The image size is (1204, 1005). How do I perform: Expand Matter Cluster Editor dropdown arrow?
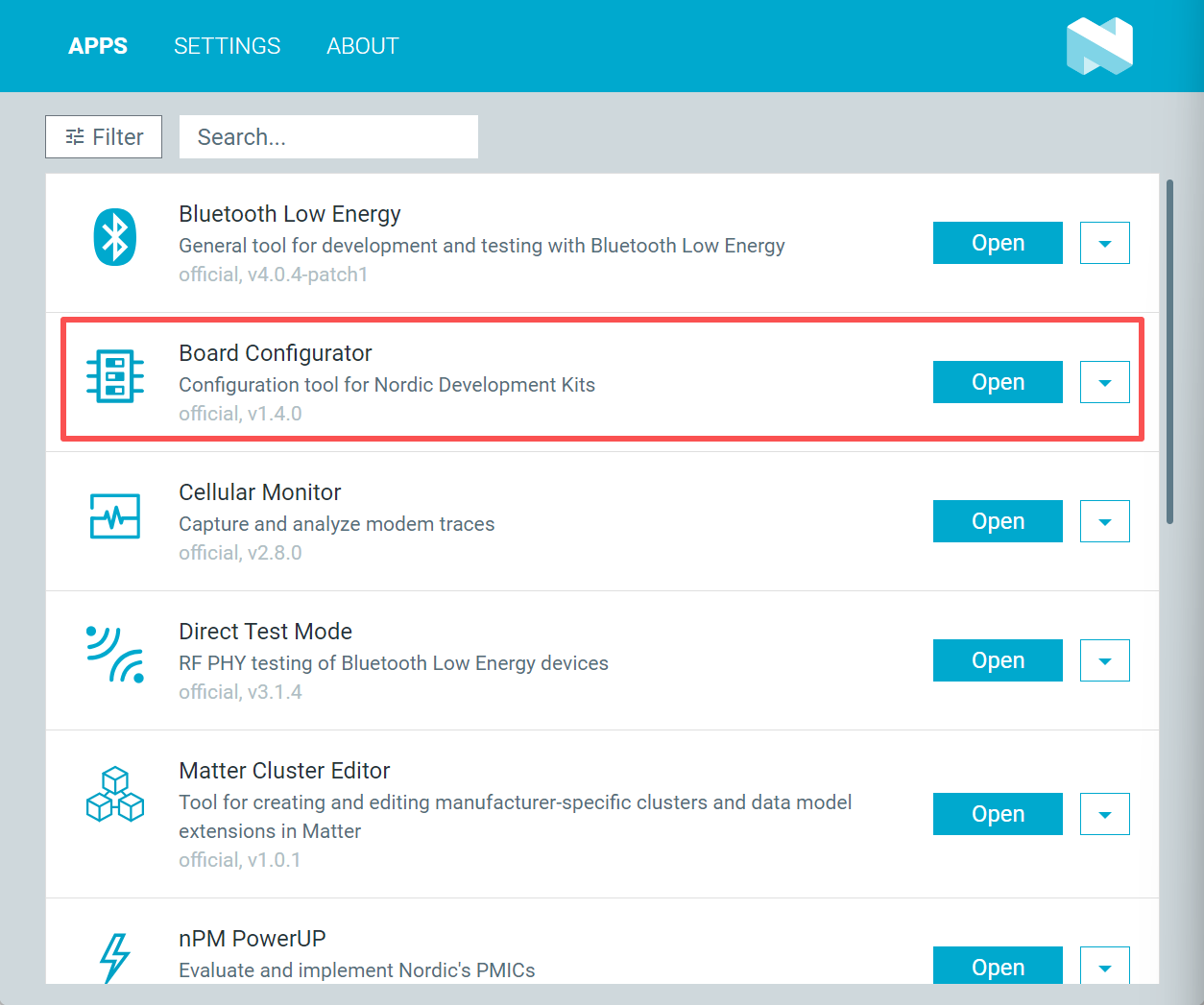pyautogui.click(x=1105, y=814)
